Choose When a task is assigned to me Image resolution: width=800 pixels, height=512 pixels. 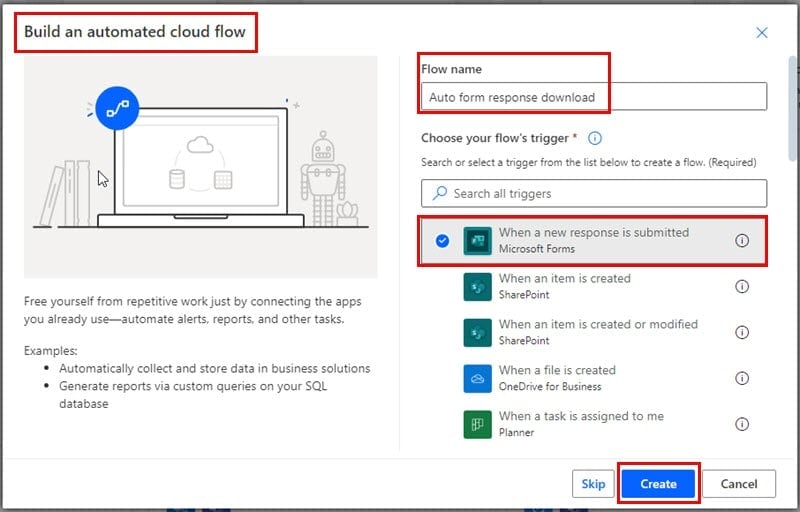point(593,424)
